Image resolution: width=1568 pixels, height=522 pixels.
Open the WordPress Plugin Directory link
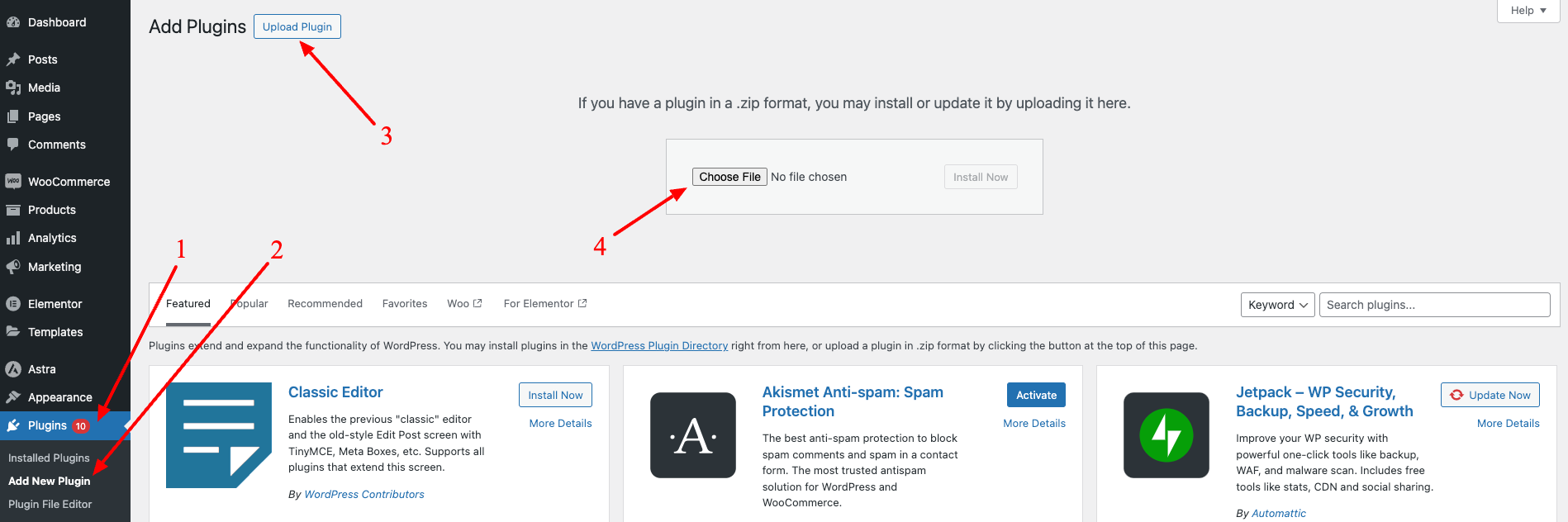pos(659,345)
